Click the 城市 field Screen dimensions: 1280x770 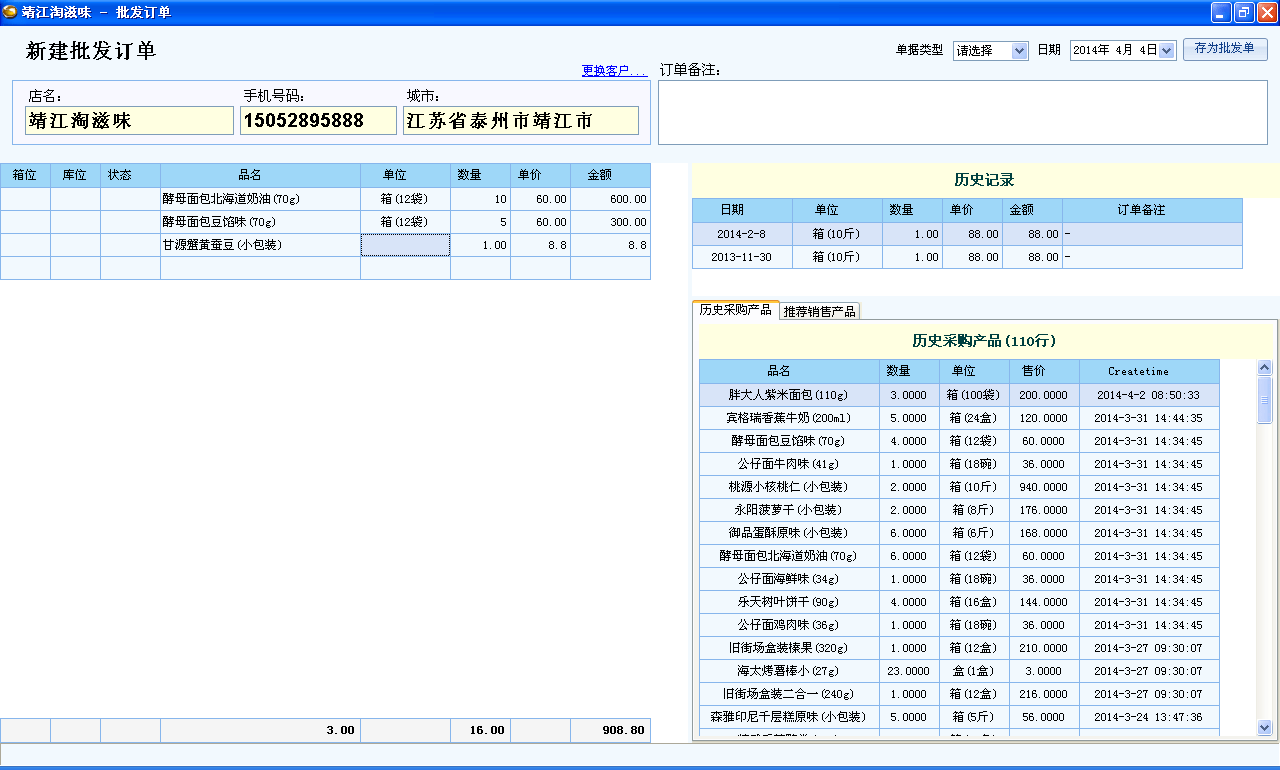(520, 121)
